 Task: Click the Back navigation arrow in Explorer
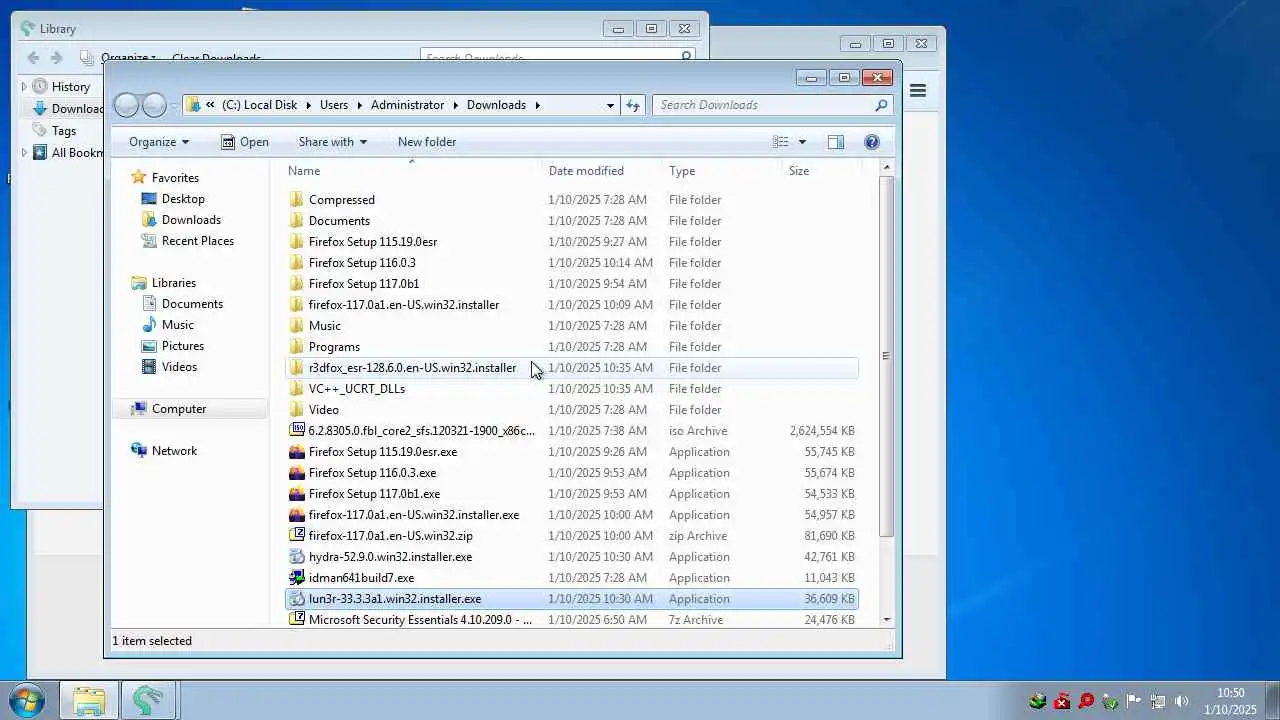pyautogui.click(x=126, y=105)
